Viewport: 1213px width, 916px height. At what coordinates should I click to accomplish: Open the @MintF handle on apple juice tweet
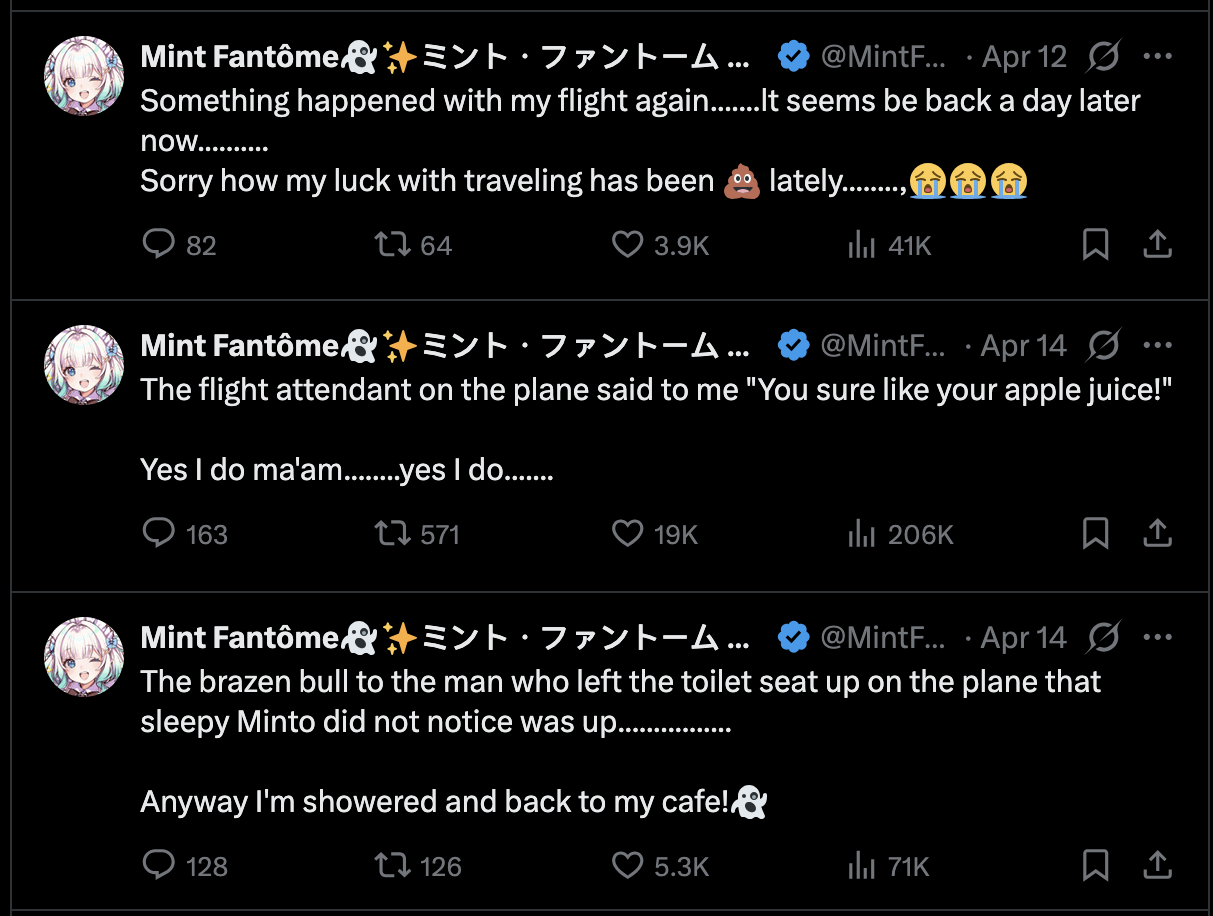[883, 346]
